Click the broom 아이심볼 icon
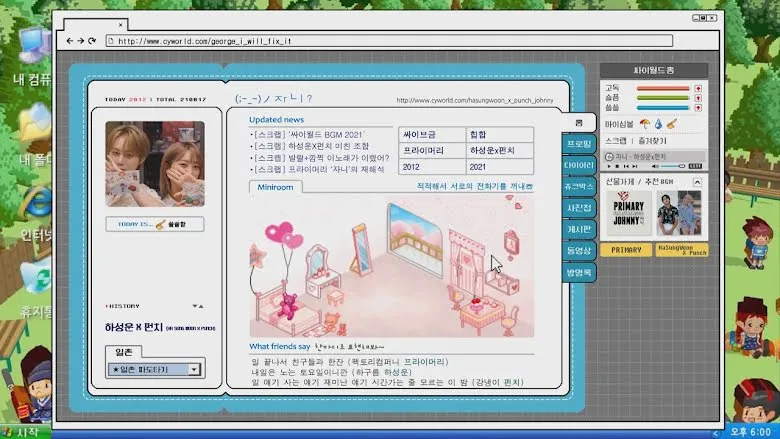780x439 pixels. (672, 123)
